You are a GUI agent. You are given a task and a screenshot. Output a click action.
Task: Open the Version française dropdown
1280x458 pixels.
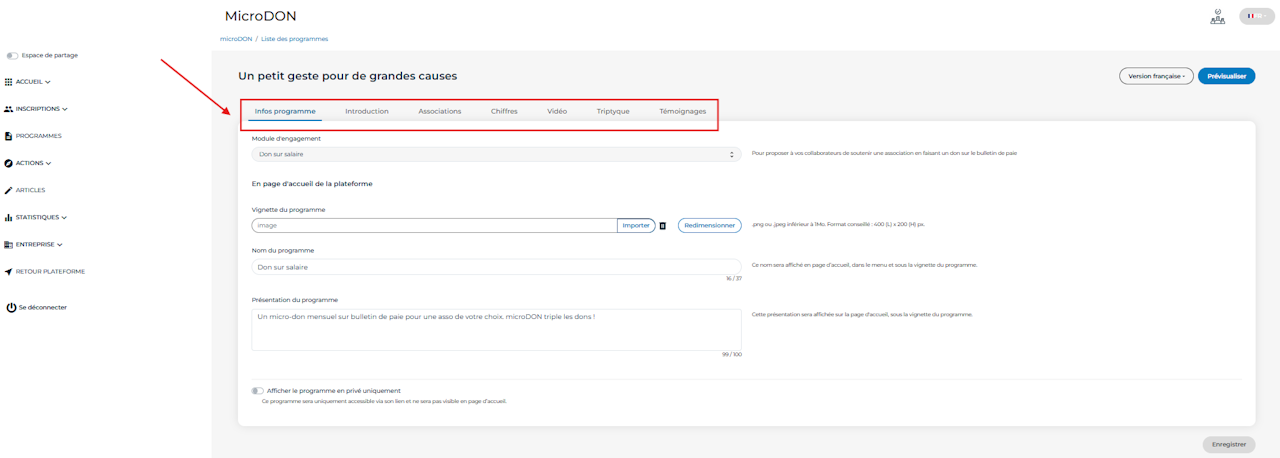tap(1156, 76)
